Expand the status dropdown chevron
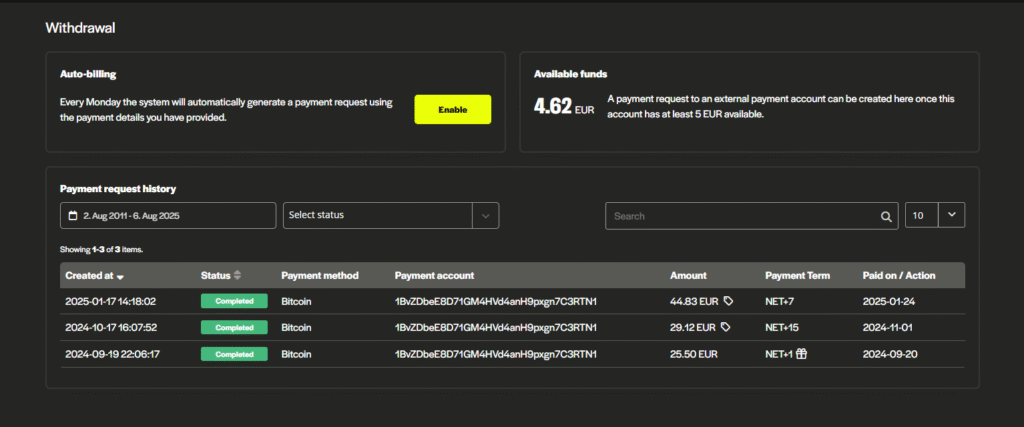 pyautogui.click(x=485, y=215)
